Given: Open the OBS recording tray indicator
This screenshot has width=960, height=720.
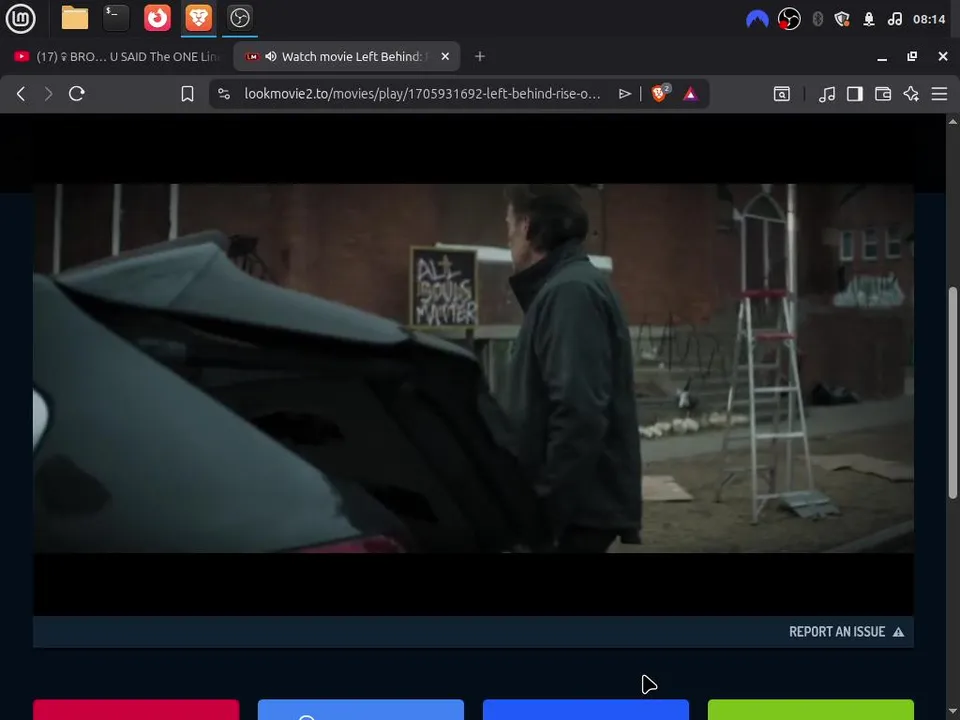Looking at the screenshot, I should tap(789, 19).
